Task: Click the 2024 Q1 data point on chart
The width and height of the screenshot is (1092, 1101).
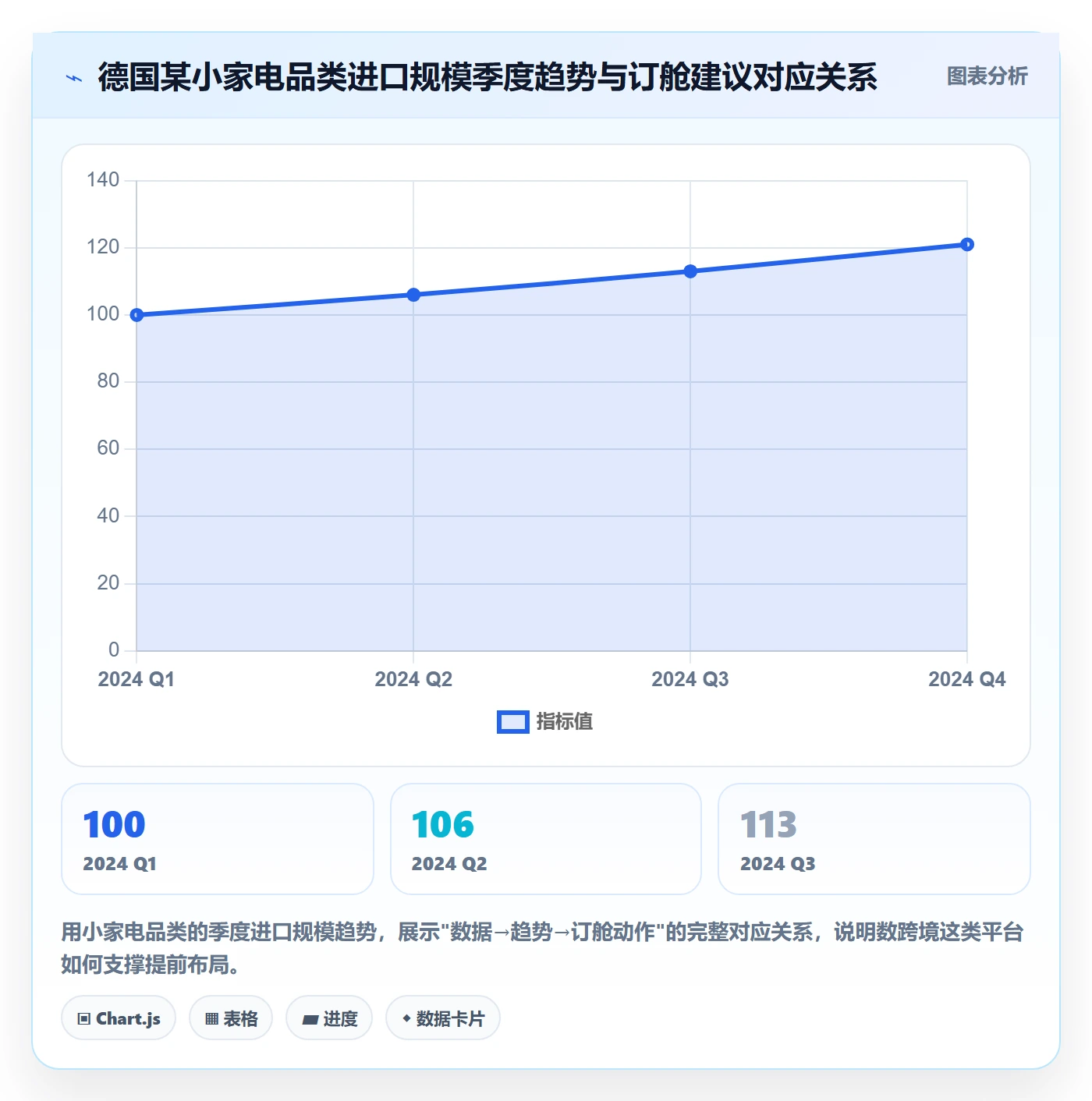Action: tap(136, 315)
